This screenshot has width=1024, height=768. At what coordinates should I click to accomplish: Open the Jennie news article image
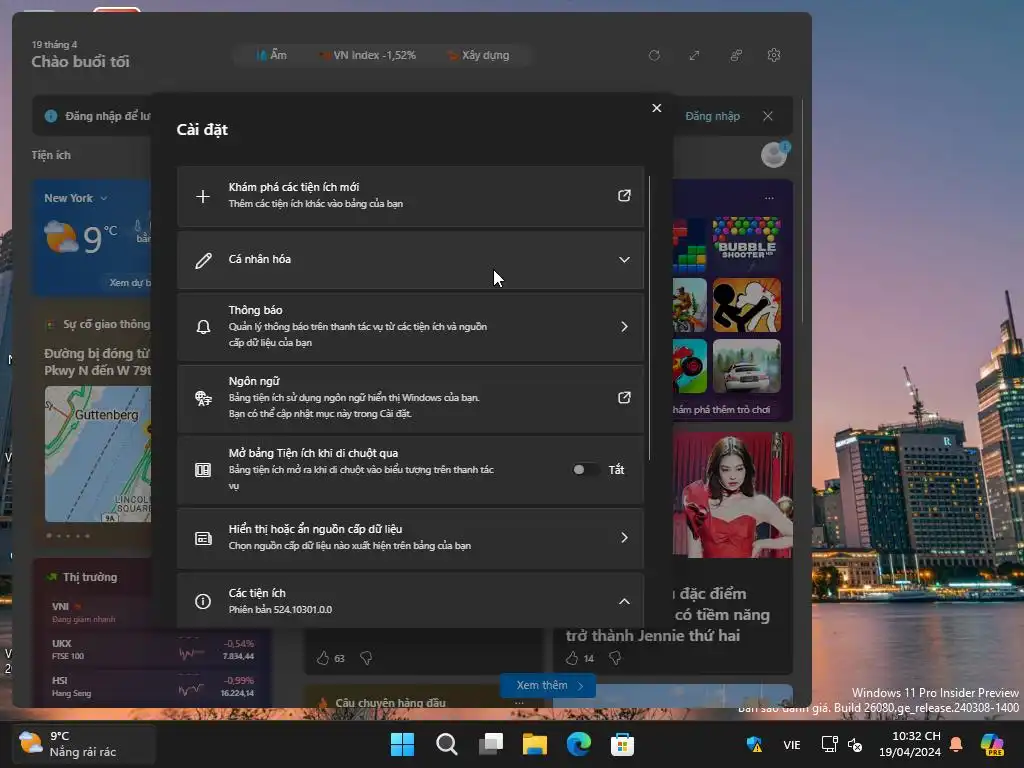point(733,495)
